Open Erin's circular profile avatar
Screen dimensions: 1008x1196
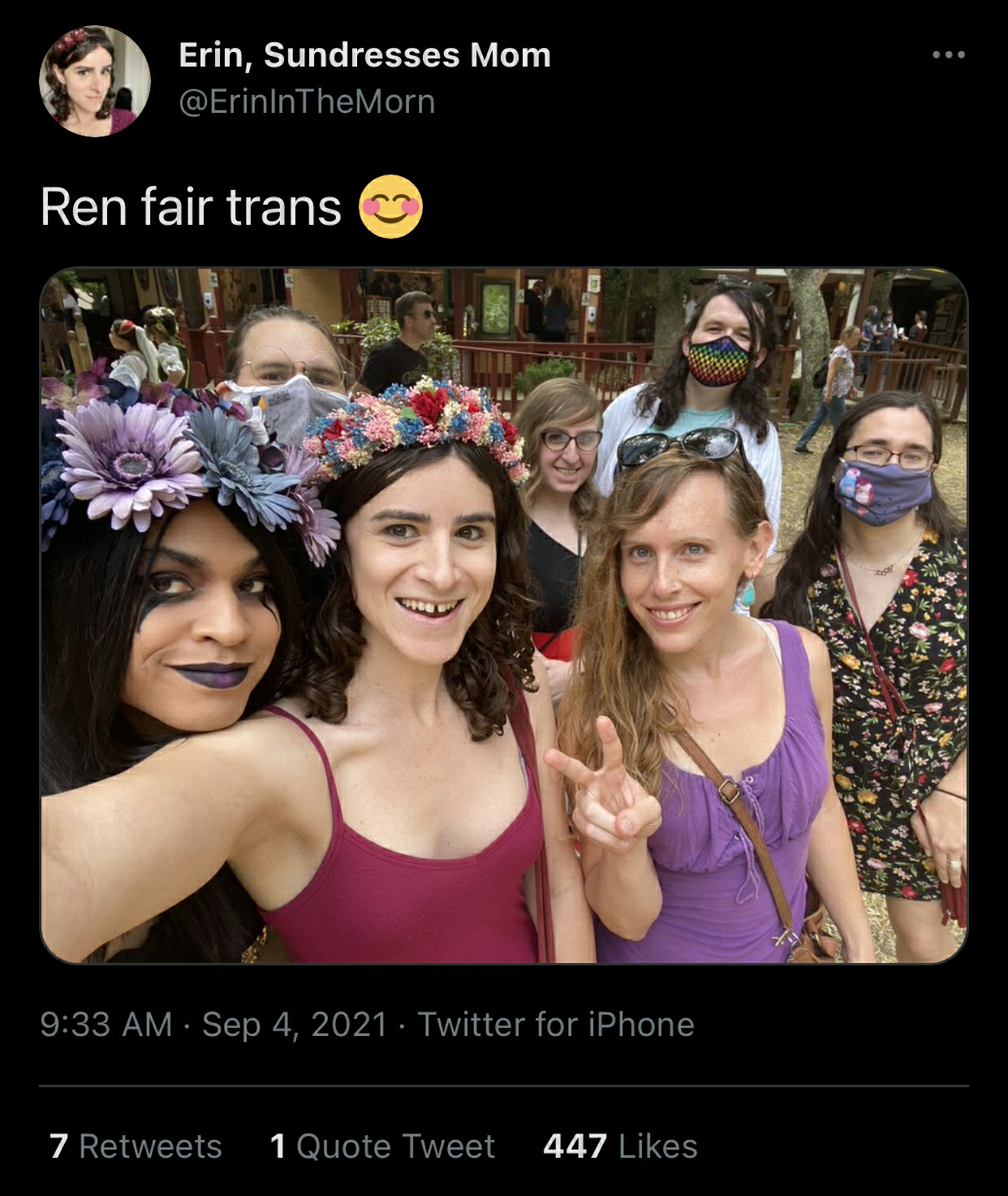pyautogui.click(x=95, y=81)
